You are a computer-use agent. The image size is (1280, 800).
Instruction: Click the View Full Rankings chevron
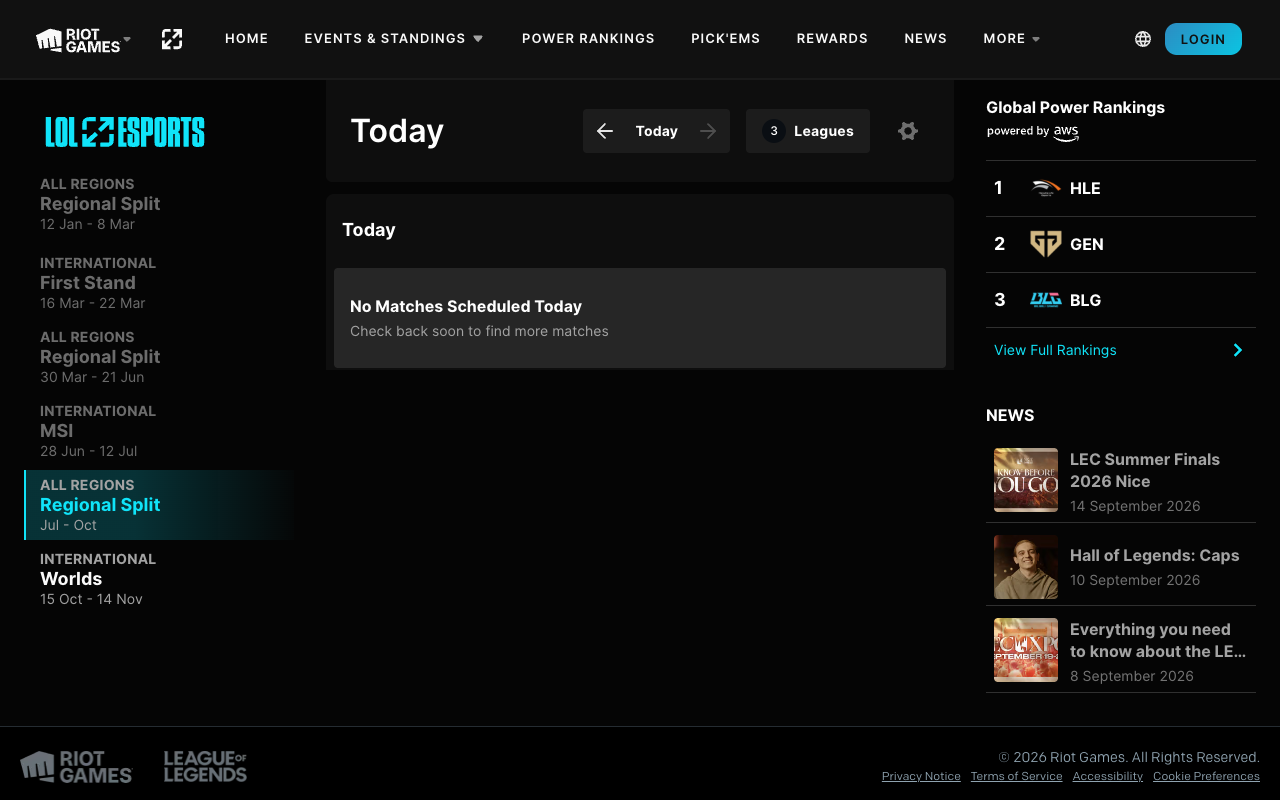(x=1238, y=350)
